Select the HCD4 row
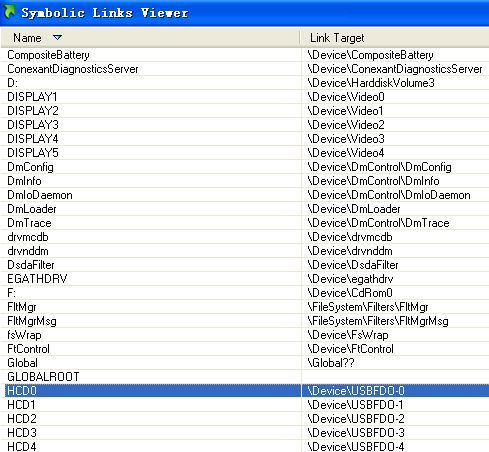489x452 pixels. click(x=245, y=446)
